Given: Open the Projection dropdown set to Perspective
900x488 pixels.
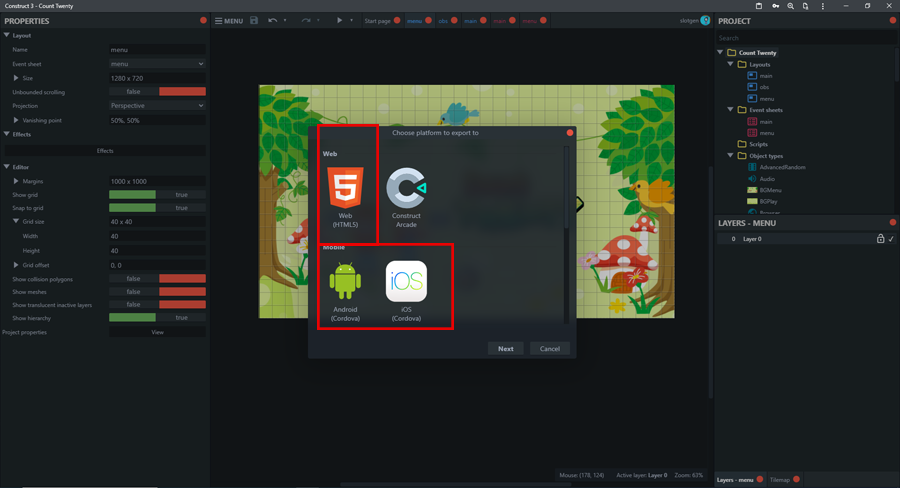Looking at the screenshot, I should pos(157,106).
